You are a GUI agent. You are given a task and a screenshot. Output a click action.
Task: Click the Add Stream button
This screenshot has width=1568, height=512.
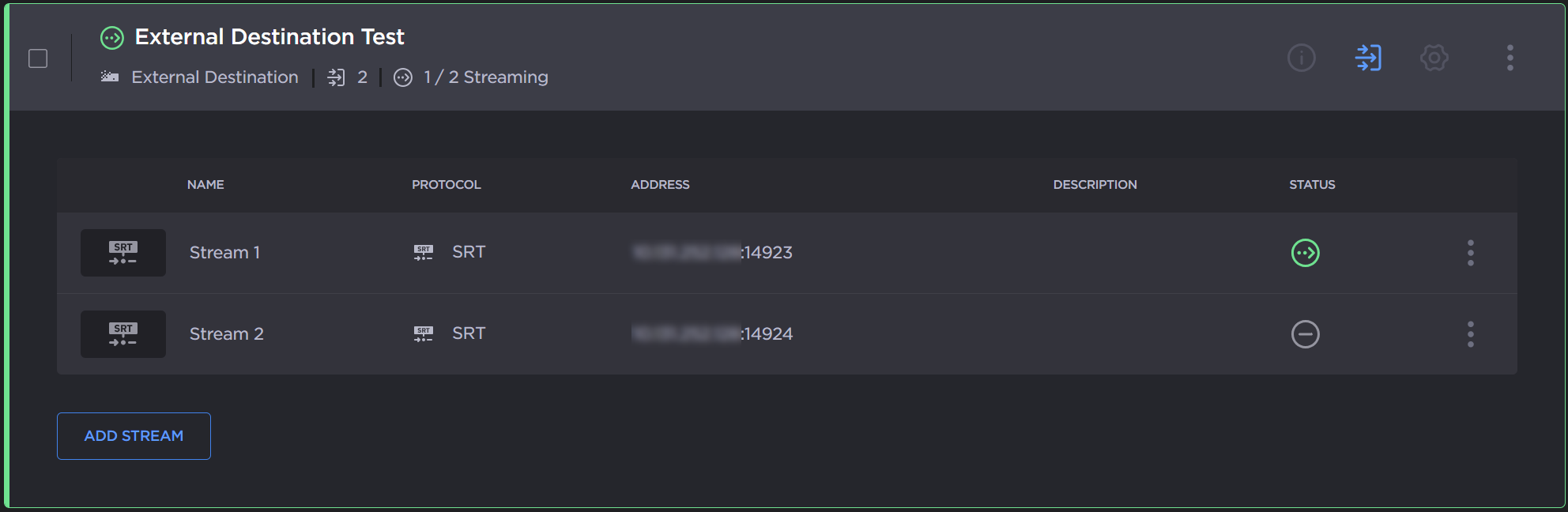(x=134, y=436)
